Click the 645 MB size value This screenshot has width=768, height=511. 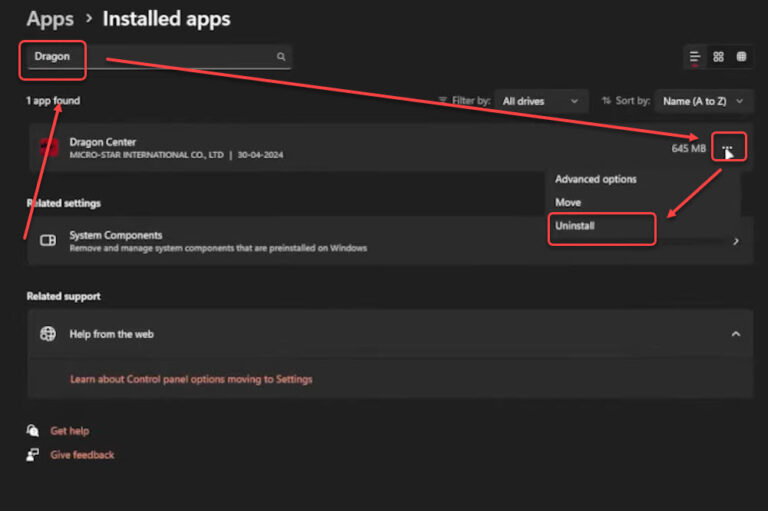click(688, 148)
